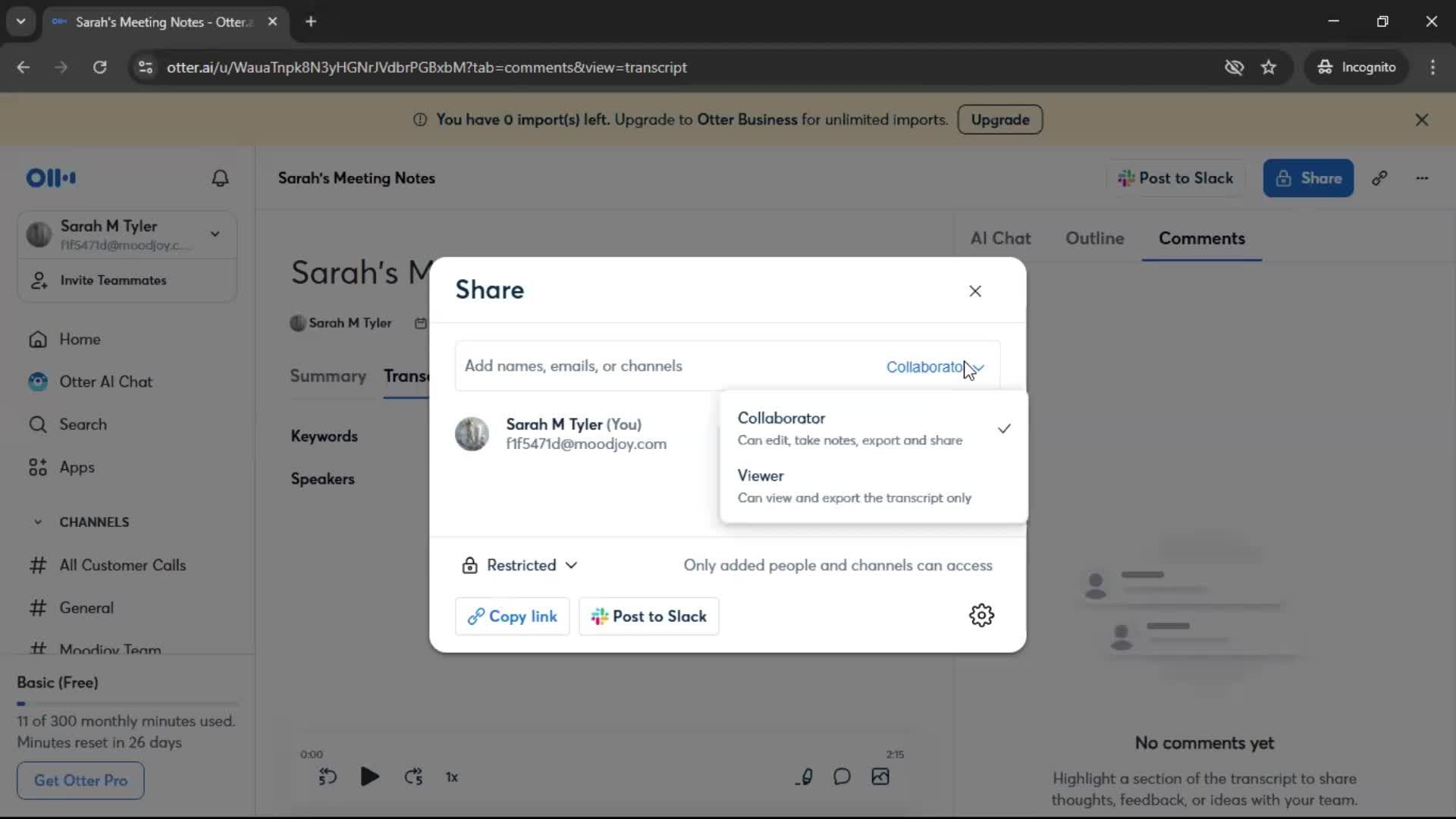This screenshot has width=1456, height=819.
Task: Bookmark this page with star icon
Action: (1269, 67)
